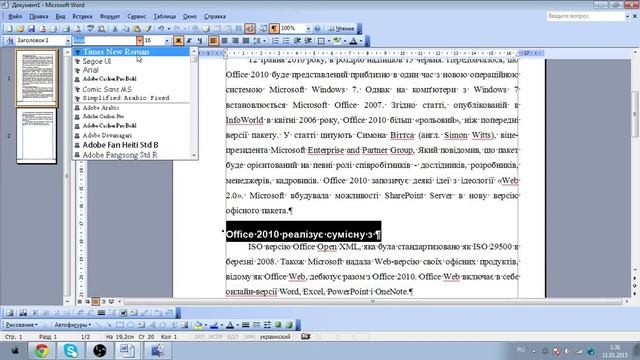Apply the Drawing toolbar fill color bucket
640x360 pixels.
coord(198,325)
